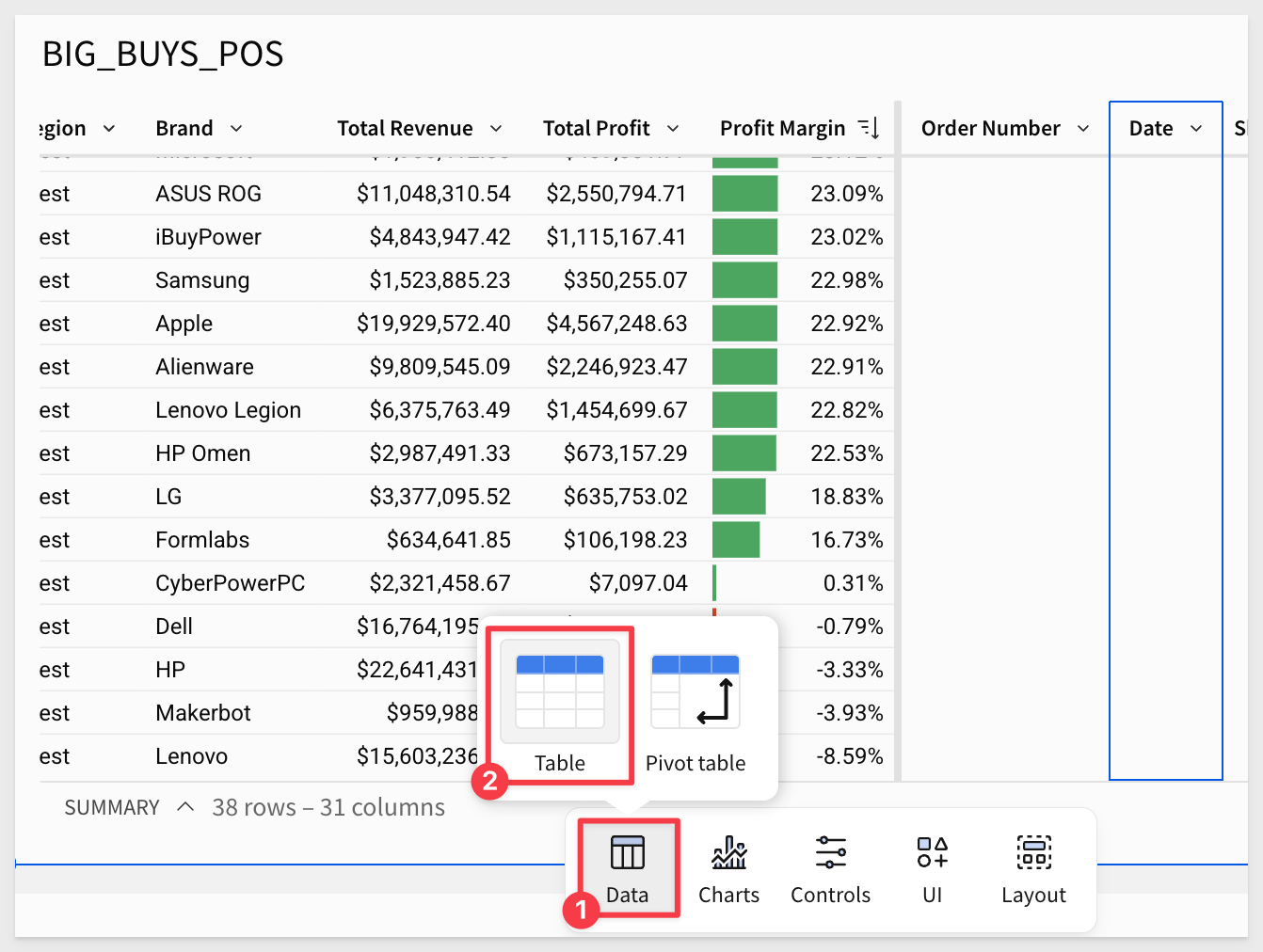Open the Charts element menu

point(729,868)
